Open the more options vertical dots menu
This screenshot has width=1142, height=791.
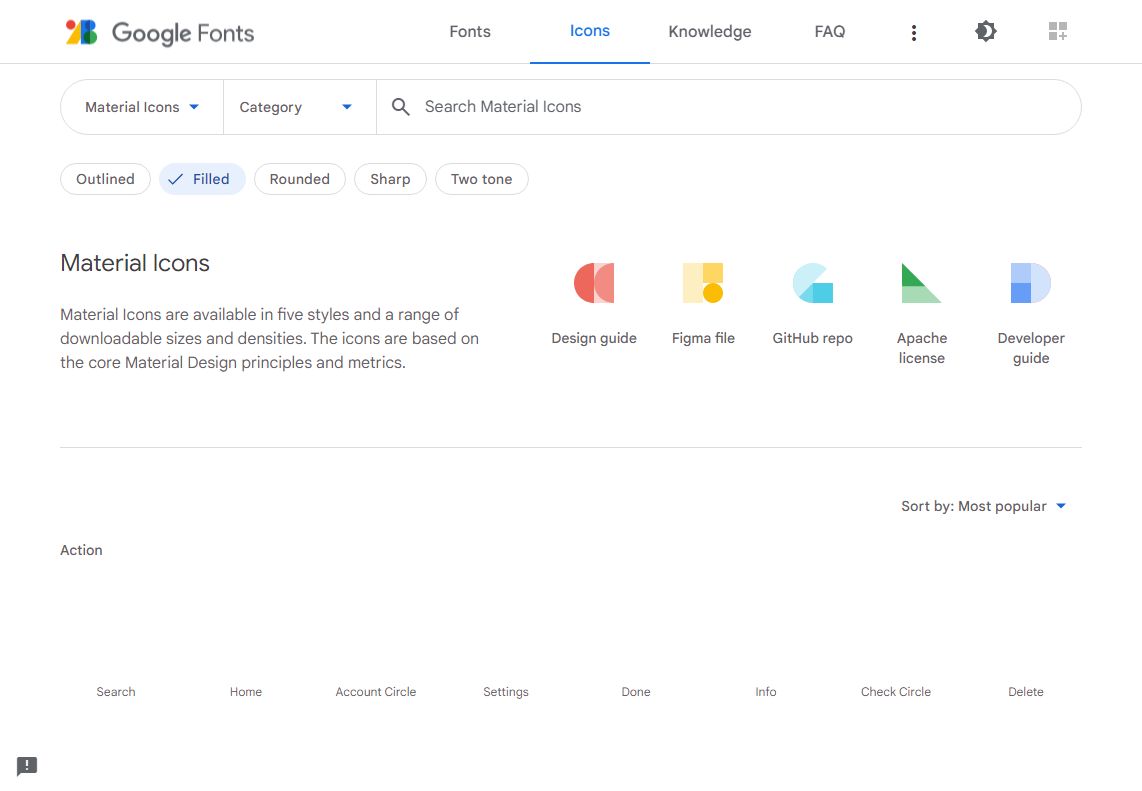tap(913, 33)
